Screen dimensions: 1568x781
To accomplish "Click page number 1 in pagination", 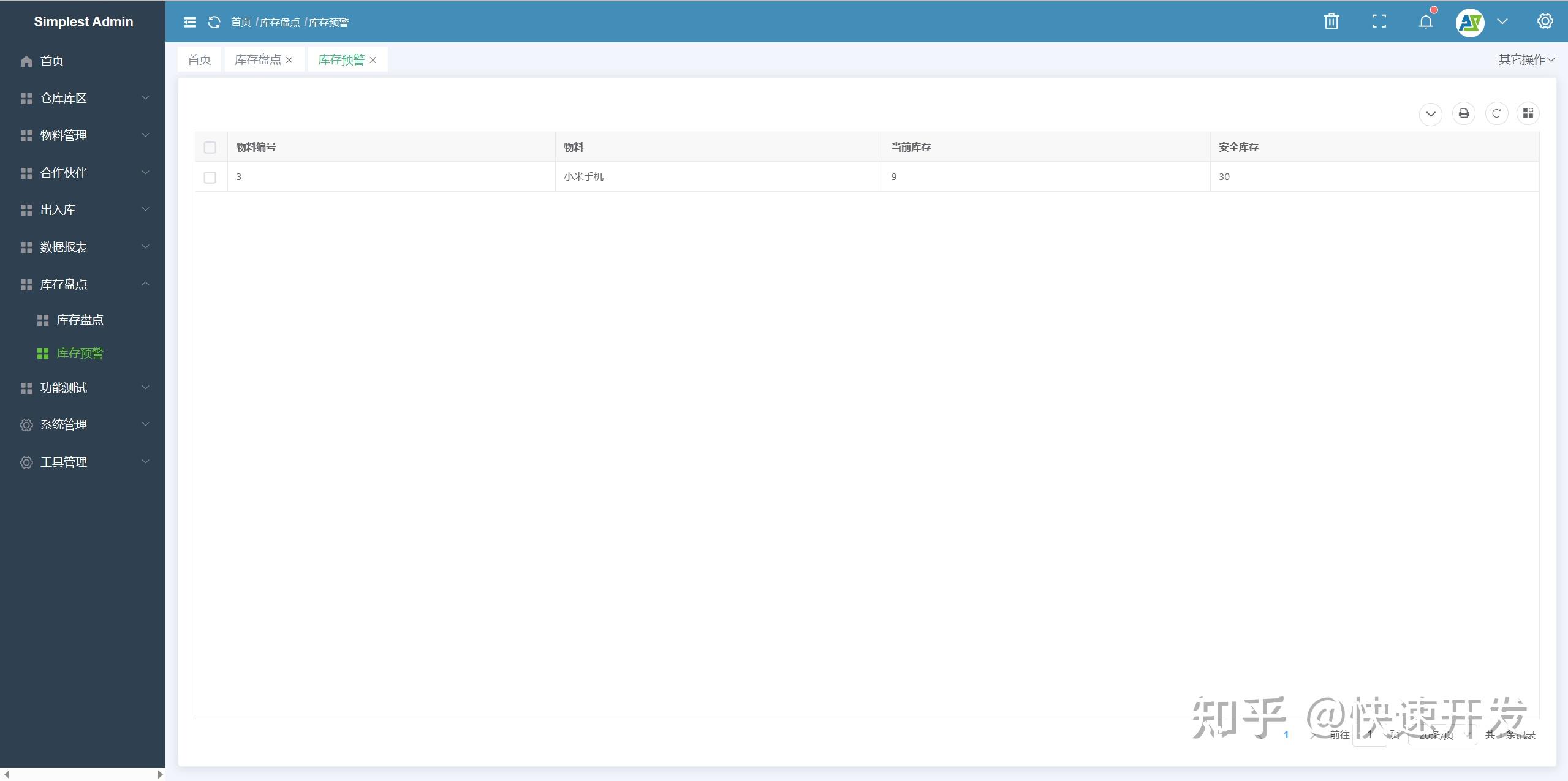I will (x=1286, y=734).
